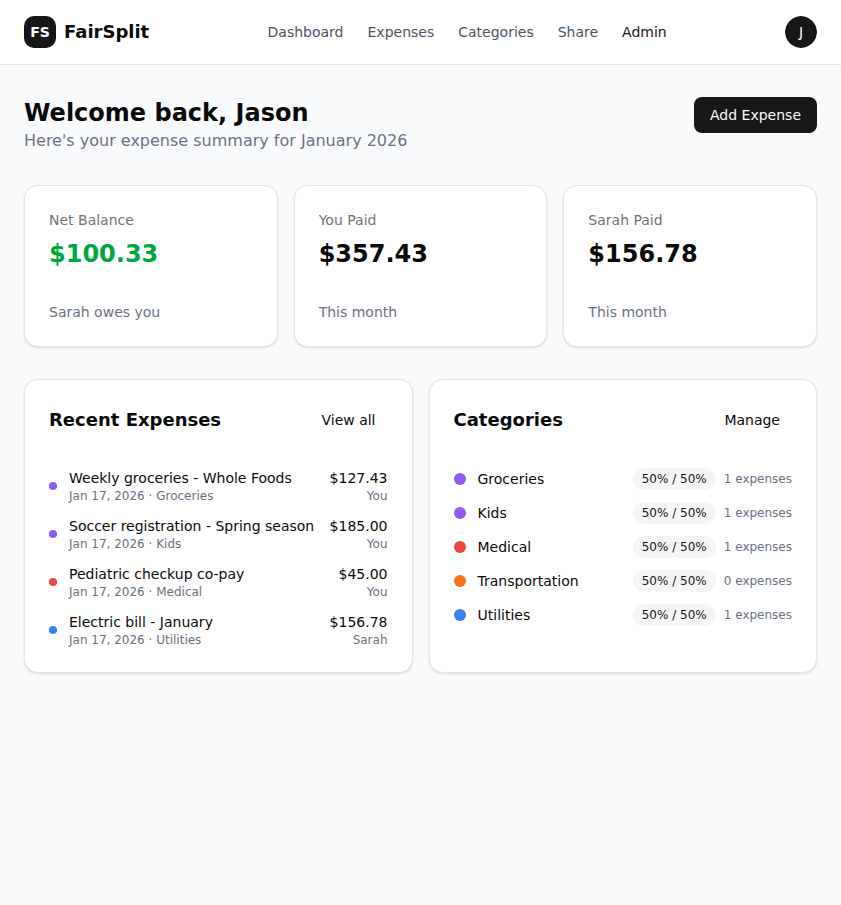The image size is (841, 905).
Task: Navigate to the Expenses page
Action: tap(400, 32)
